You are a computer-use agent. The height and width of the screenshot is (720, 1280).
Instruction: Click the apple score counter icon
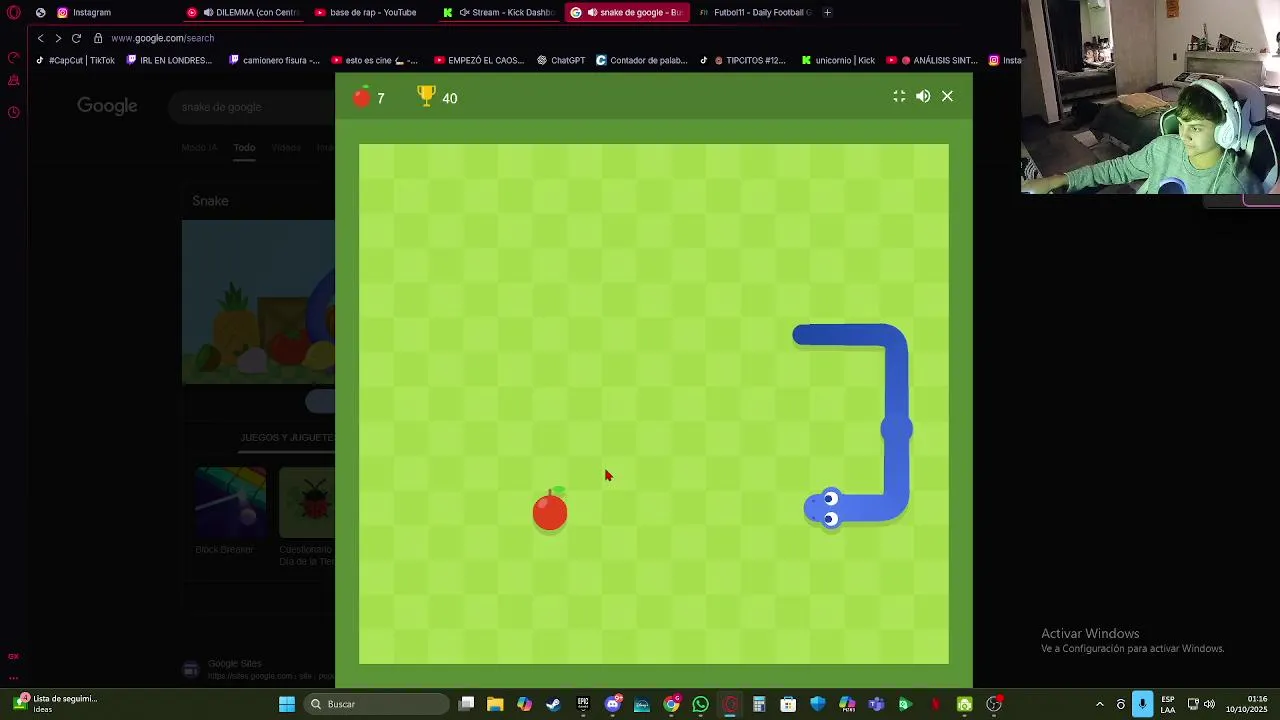click(x=362, y=96)
